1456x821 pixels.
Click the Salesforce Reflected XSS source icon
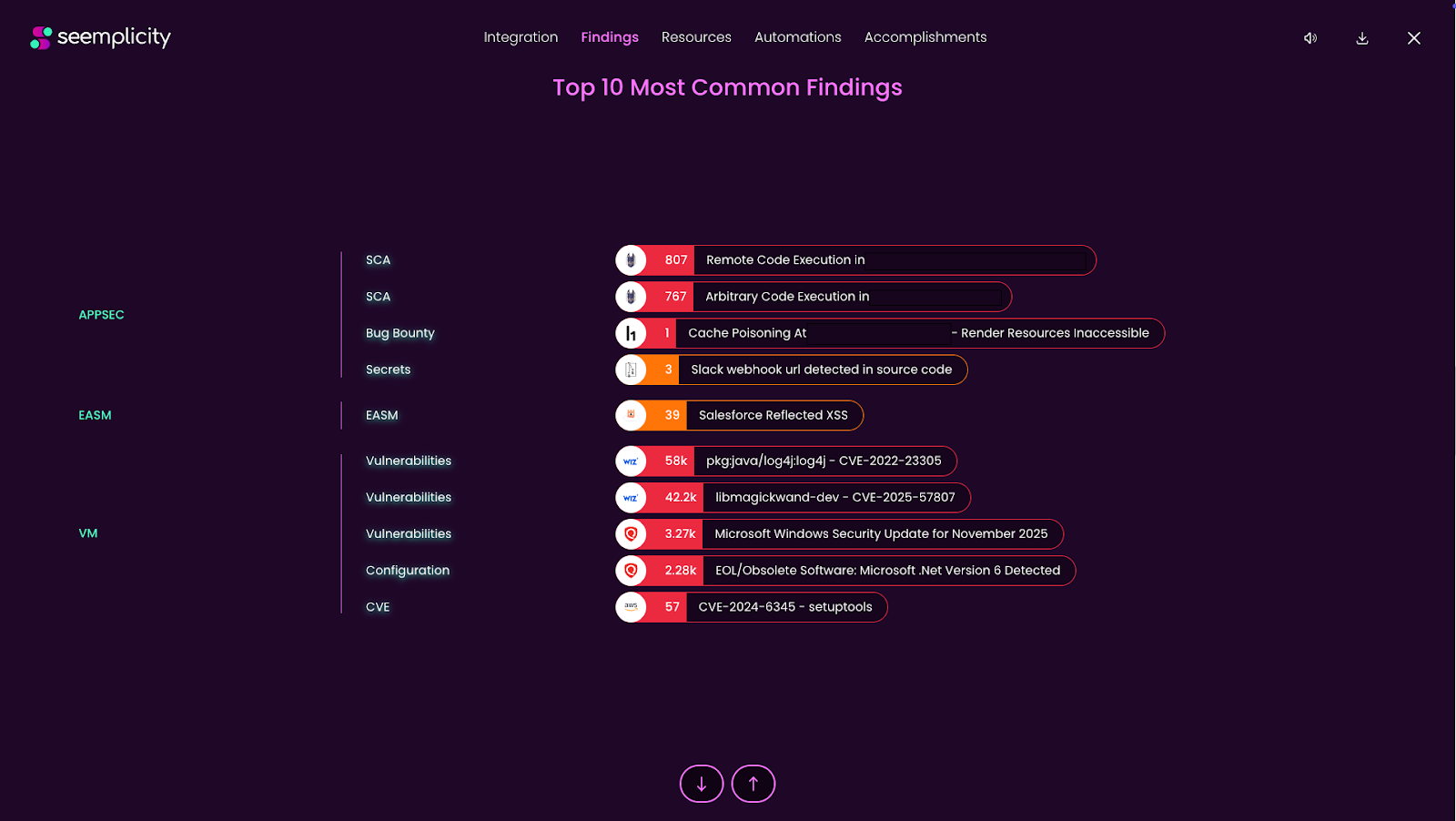click(x=631, y=415)
